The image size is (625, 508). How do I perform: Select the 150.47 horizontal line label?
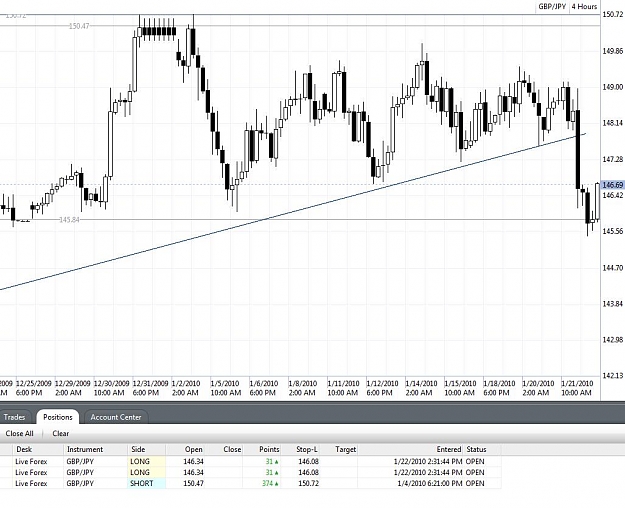[79, 26]
